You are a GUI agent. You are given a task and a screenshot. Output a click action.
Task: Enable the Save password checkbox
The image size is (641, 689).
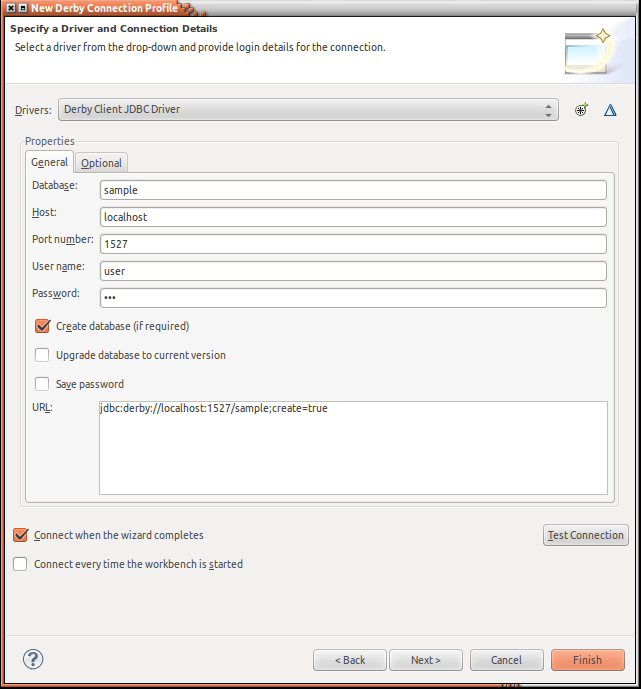point(42,384)
